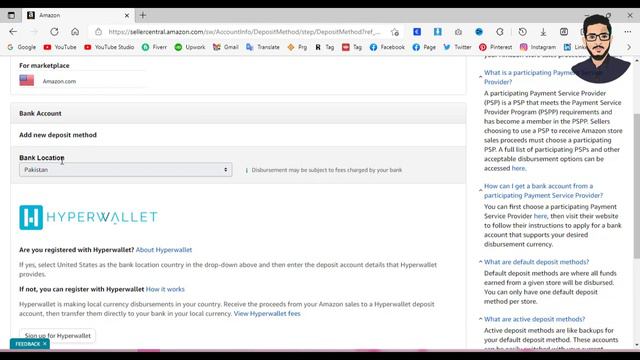Show more bookmarks with the chevron
This screenshot has width=640, height=360.
coord(629,47)
